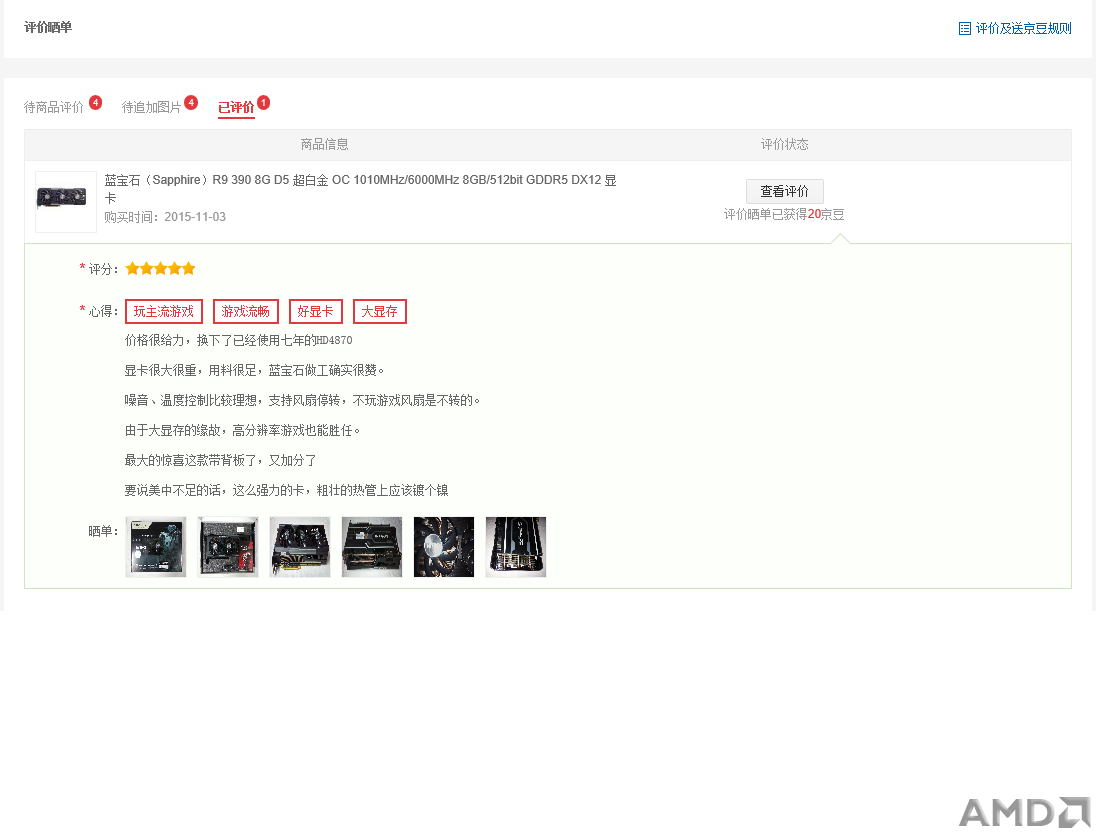This screenshot has height=833, width=1096.
Task: Open second review photo with opened package
Action: (x=228, y=547)
